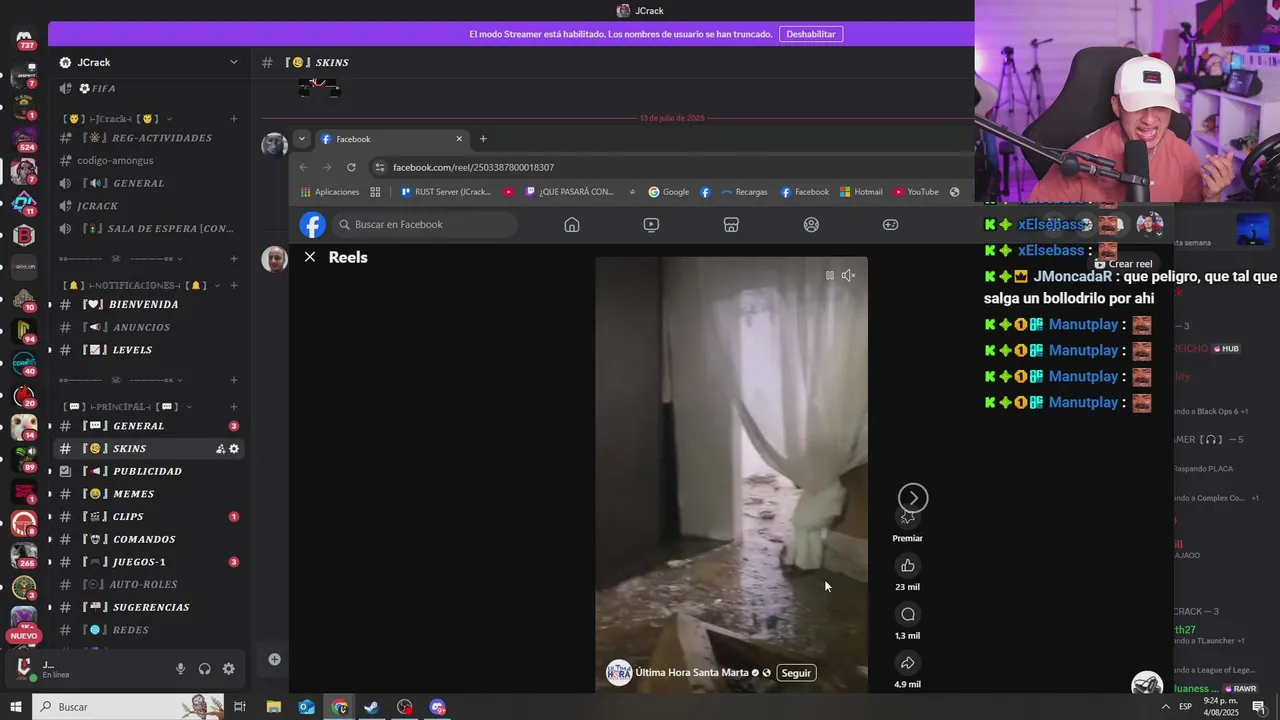The height and width of the screenshot is (720, 1280).
Task: Open Hotmail bookmark
Action: click(861, 192)
